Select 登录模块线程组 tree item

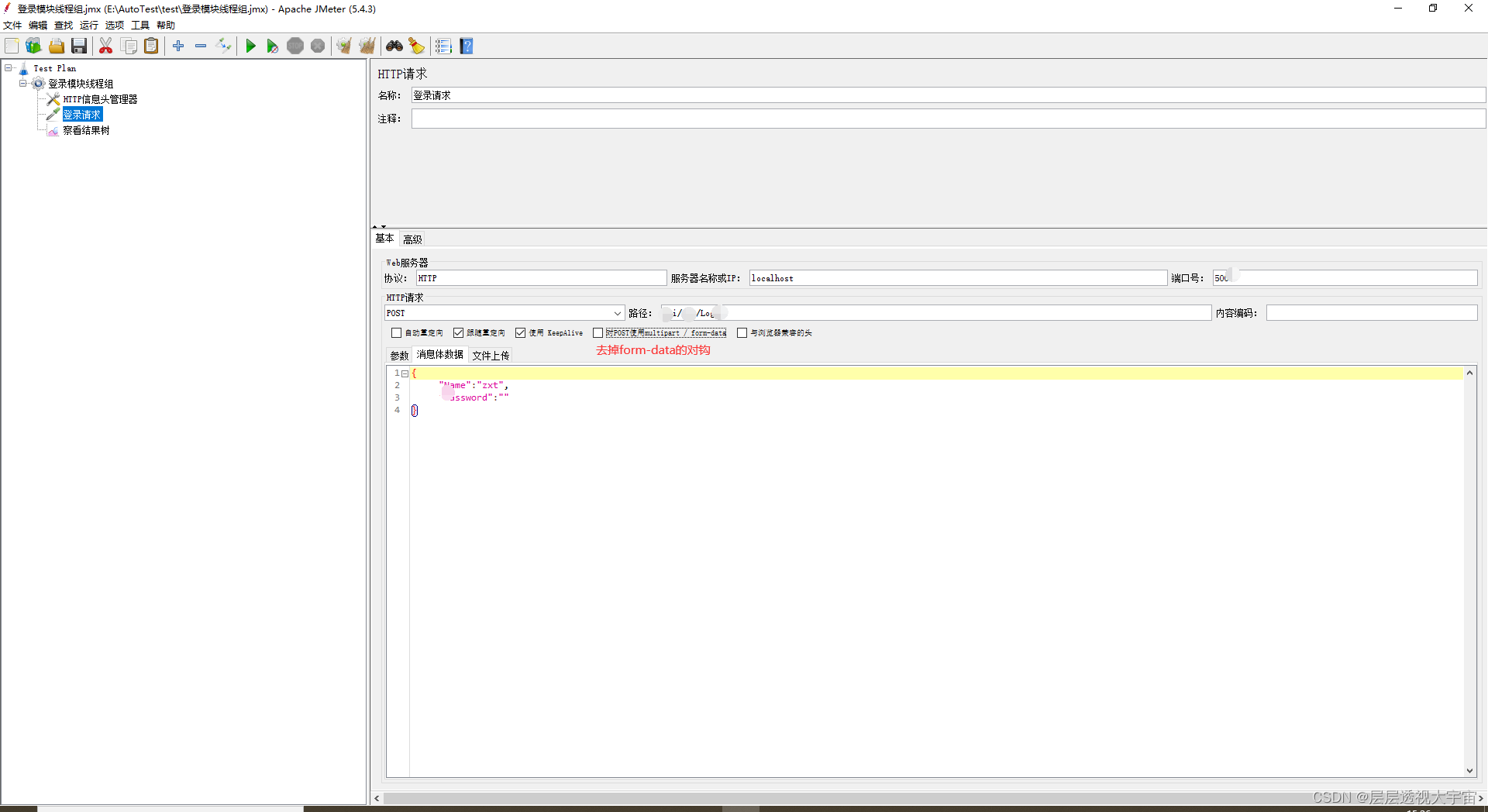81,84
